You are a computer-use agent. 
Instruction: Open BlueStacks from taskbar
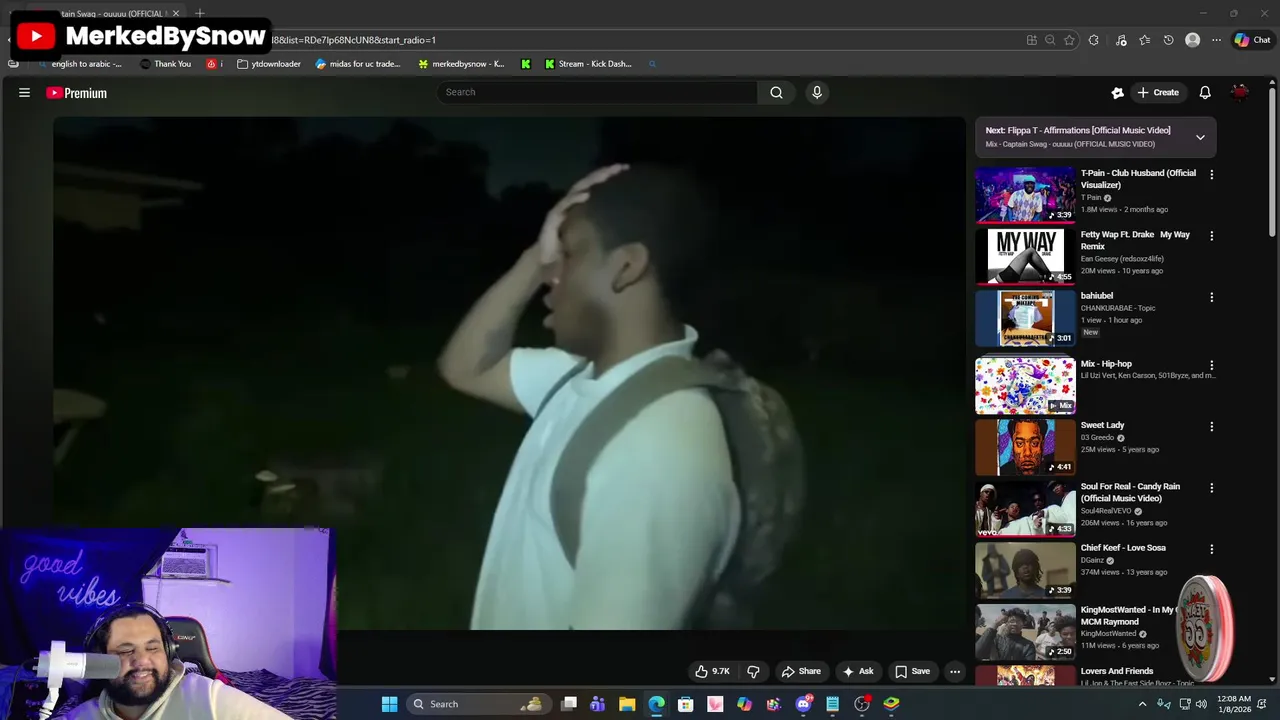pyautogui.click(x=891, y=704)
